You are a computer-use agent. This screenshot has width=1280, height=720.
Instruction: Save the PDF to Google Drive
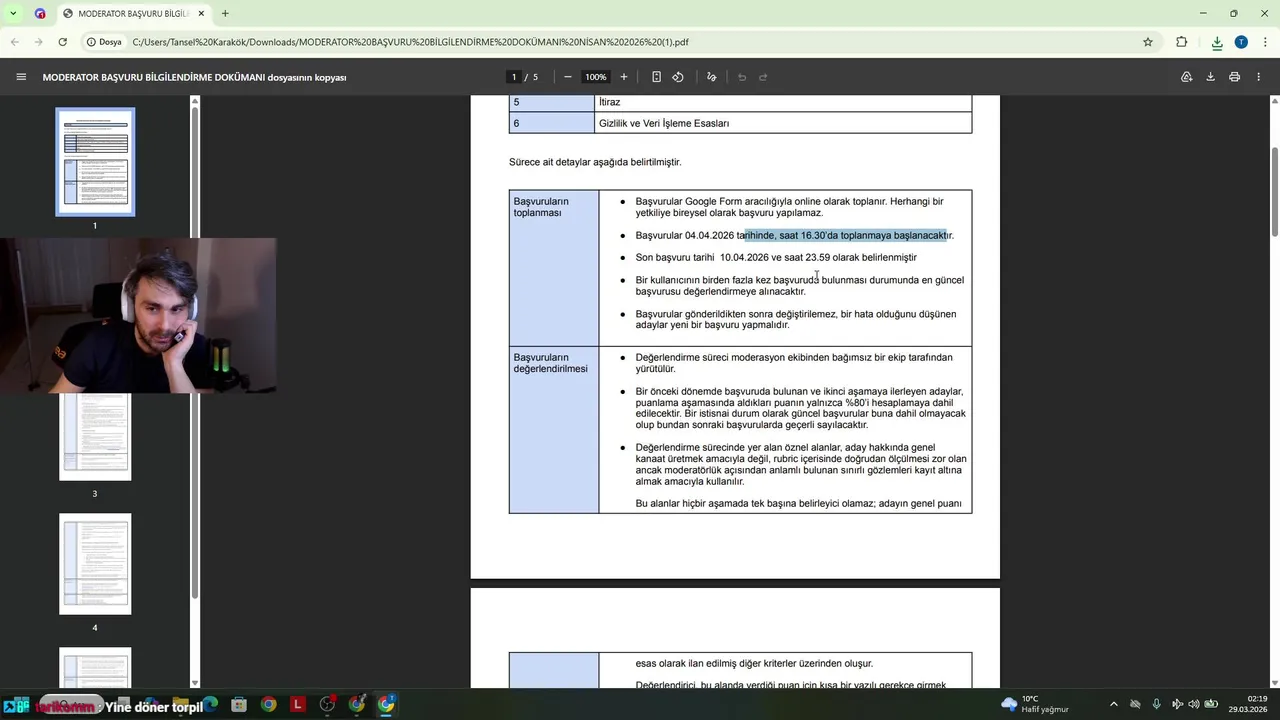(1186, 77)
